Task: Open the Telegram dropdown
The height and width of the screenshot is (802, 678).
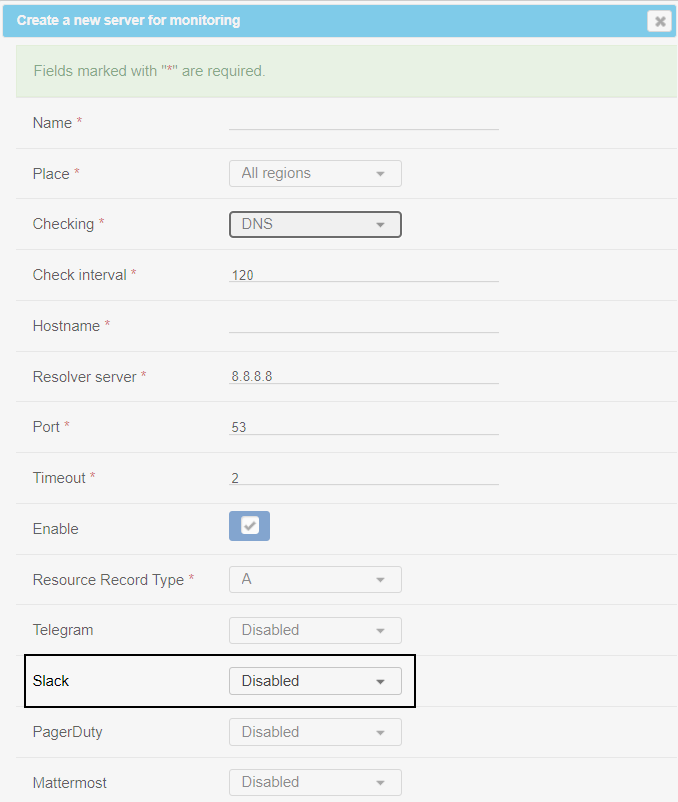Action: 315,630
